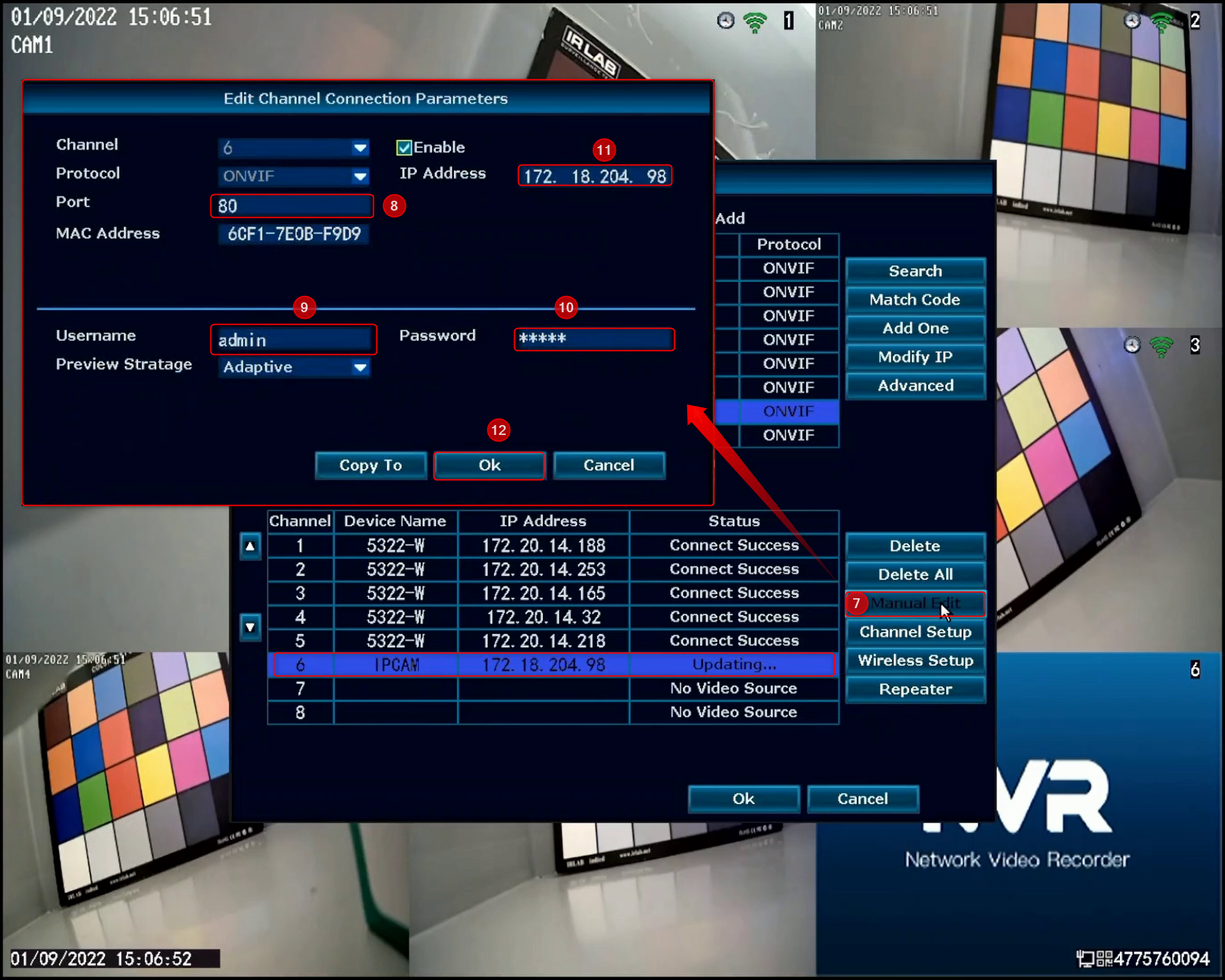Open the Channel dropdown
The image size is (1225, 980).
point(294,148)
